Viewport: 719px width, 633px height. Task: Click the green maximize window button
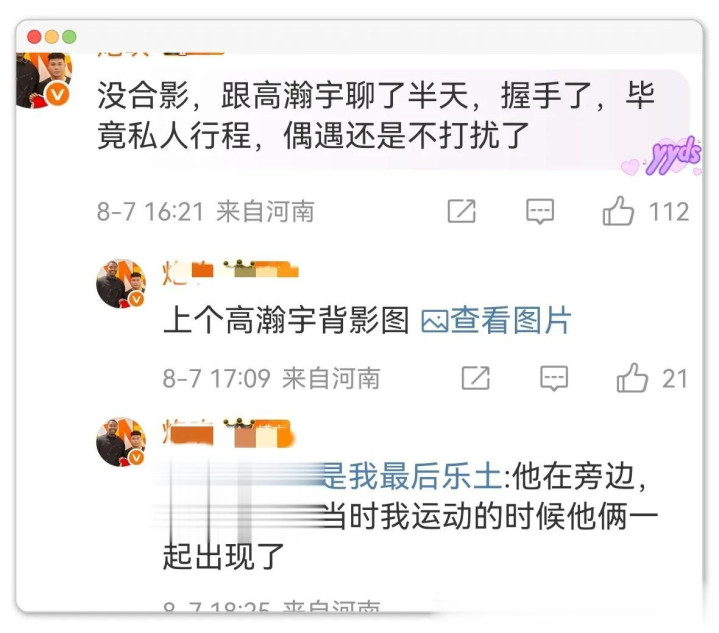(69, 36)
